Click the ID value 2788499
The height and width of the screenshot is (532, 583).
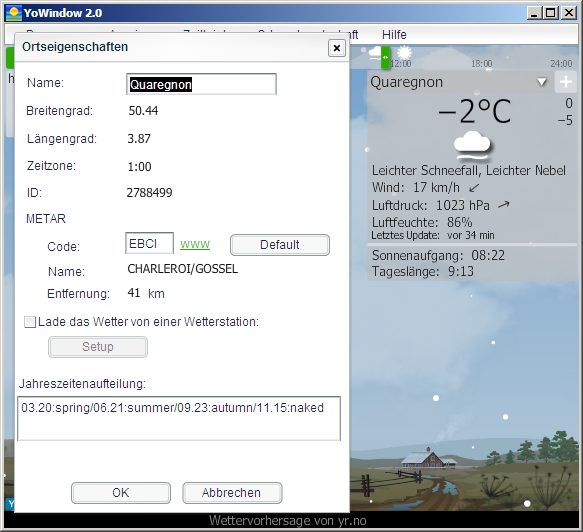(x=149, y=193)
